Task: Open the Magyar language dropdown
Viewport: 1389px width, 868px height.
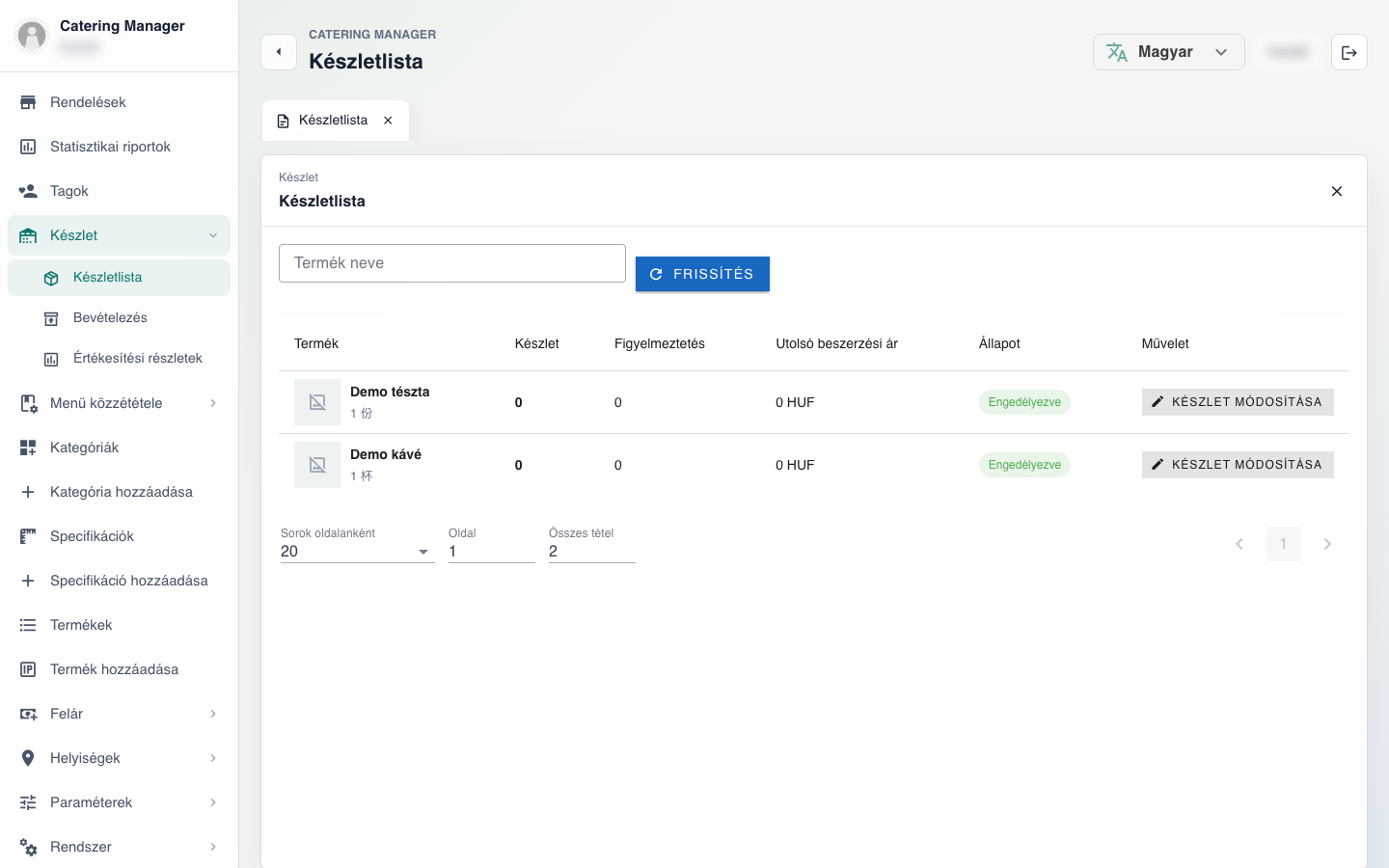Action: [x=1168, y=52]
